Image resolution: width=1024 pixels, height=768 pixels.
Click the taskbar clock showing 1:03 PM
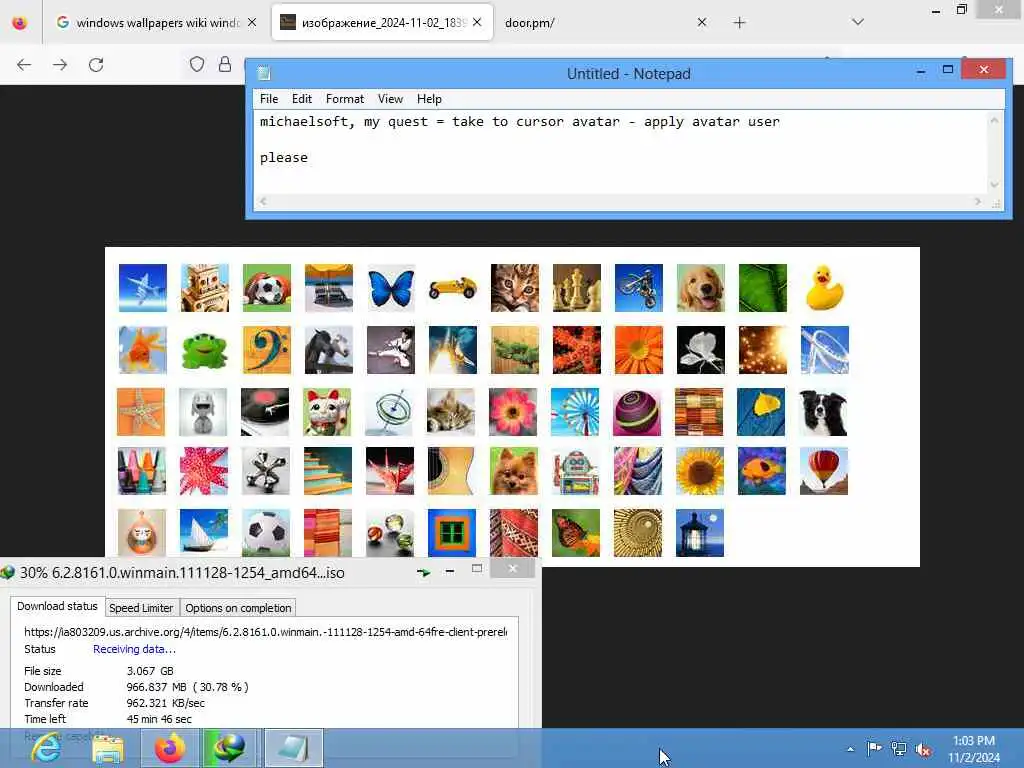pos(974,749)
